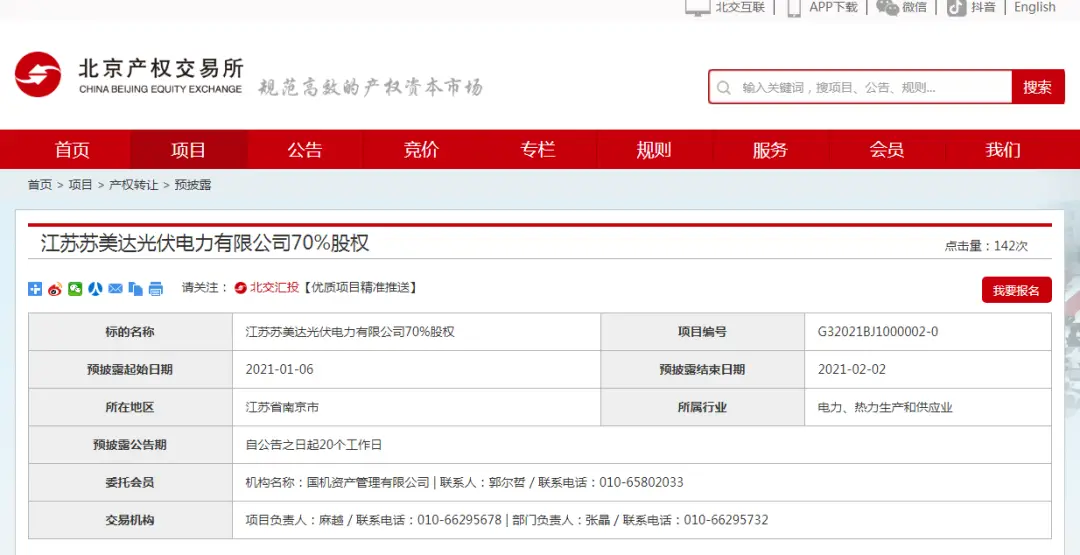The height and width of the screenshot is (555, 1080).
Task: Click the industry value 电力、热力生产和供应业
Action: (x=885, y=408)
